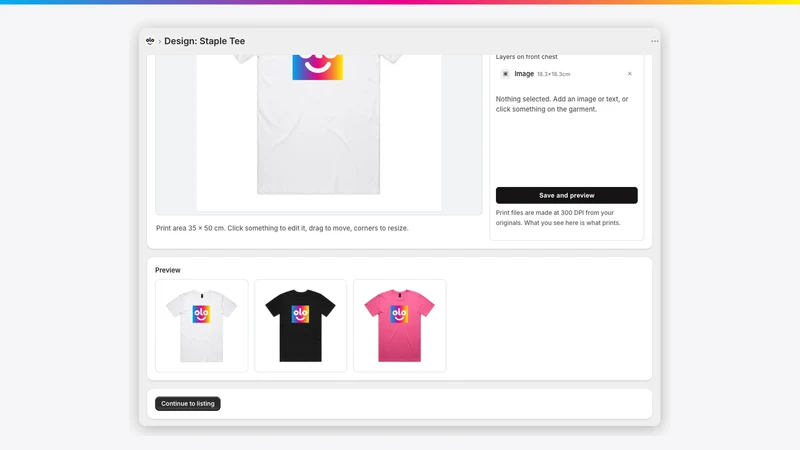Click the olo logo in the breadcrumb
The height and width of the screenshot is (450, 800).
[150, 41]
